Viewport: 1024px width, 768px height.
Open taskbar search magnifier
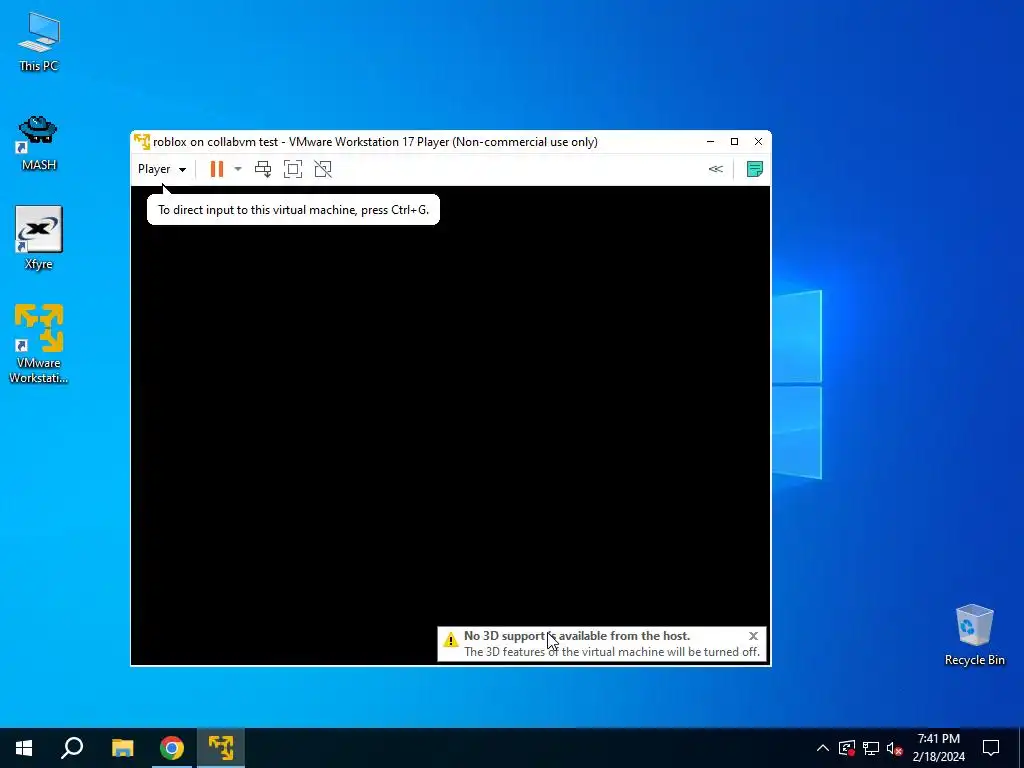72,748
